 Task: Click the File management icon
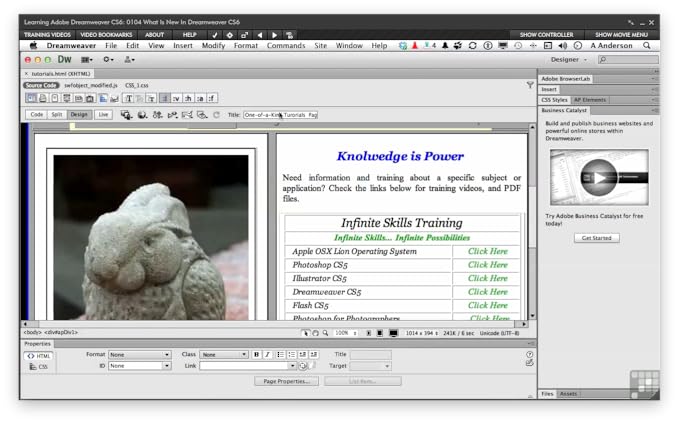point(157,115)
